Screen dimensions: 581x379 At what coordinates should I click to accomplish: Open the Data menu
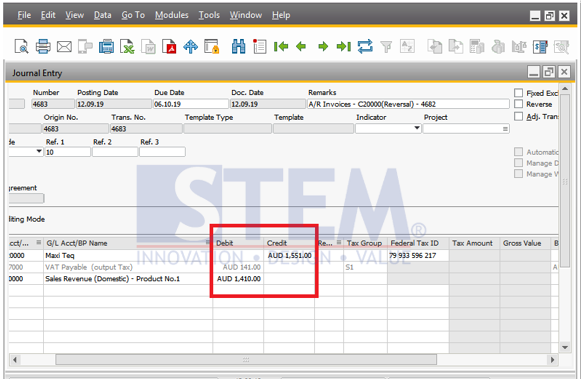[102, 15]
